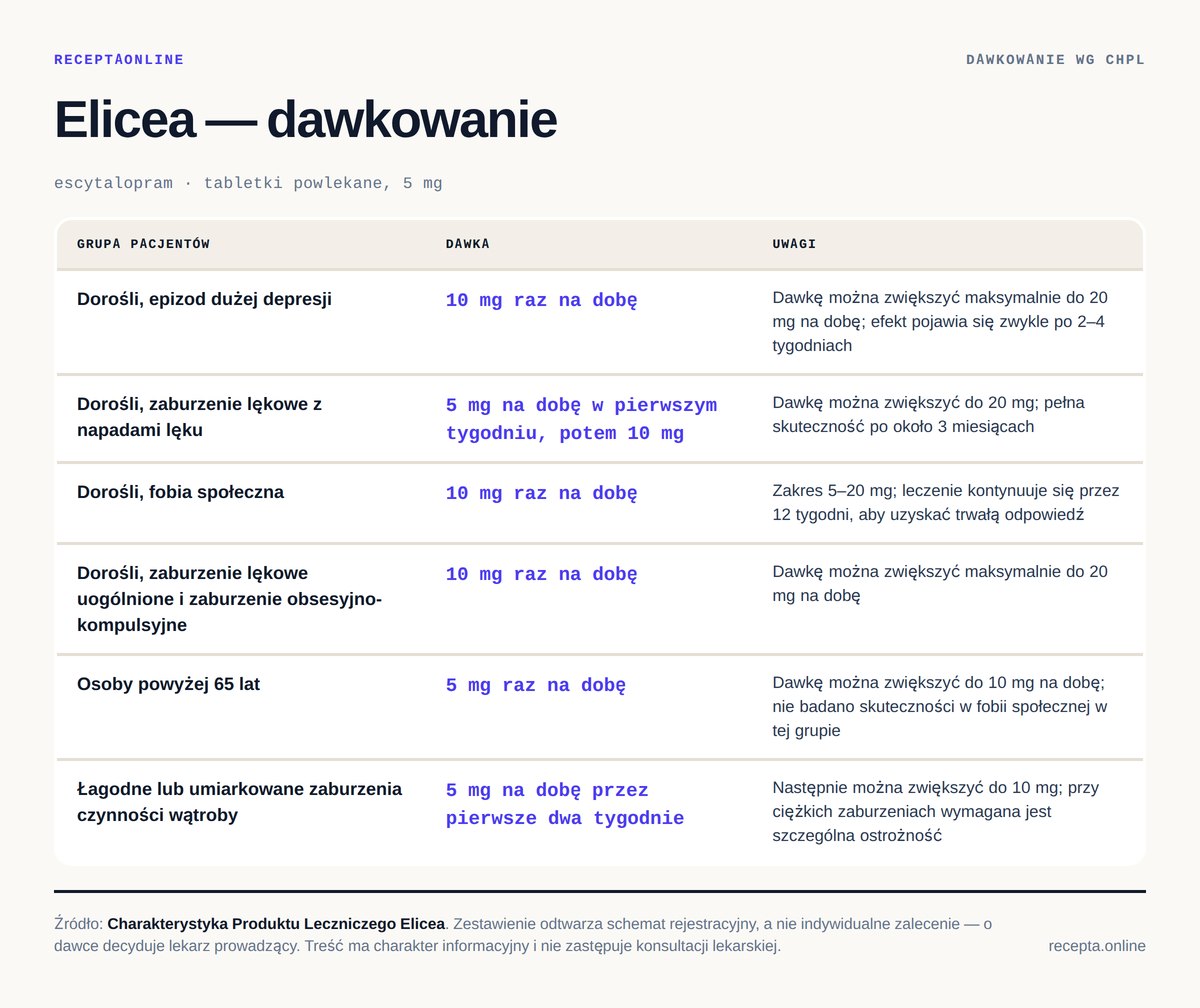Click note 'efekt pojawia się zwykle po 2–4 tygodniach'
Viewport: 1200px width, 1008px height.
pyautogui.click(x=938, y=333)
